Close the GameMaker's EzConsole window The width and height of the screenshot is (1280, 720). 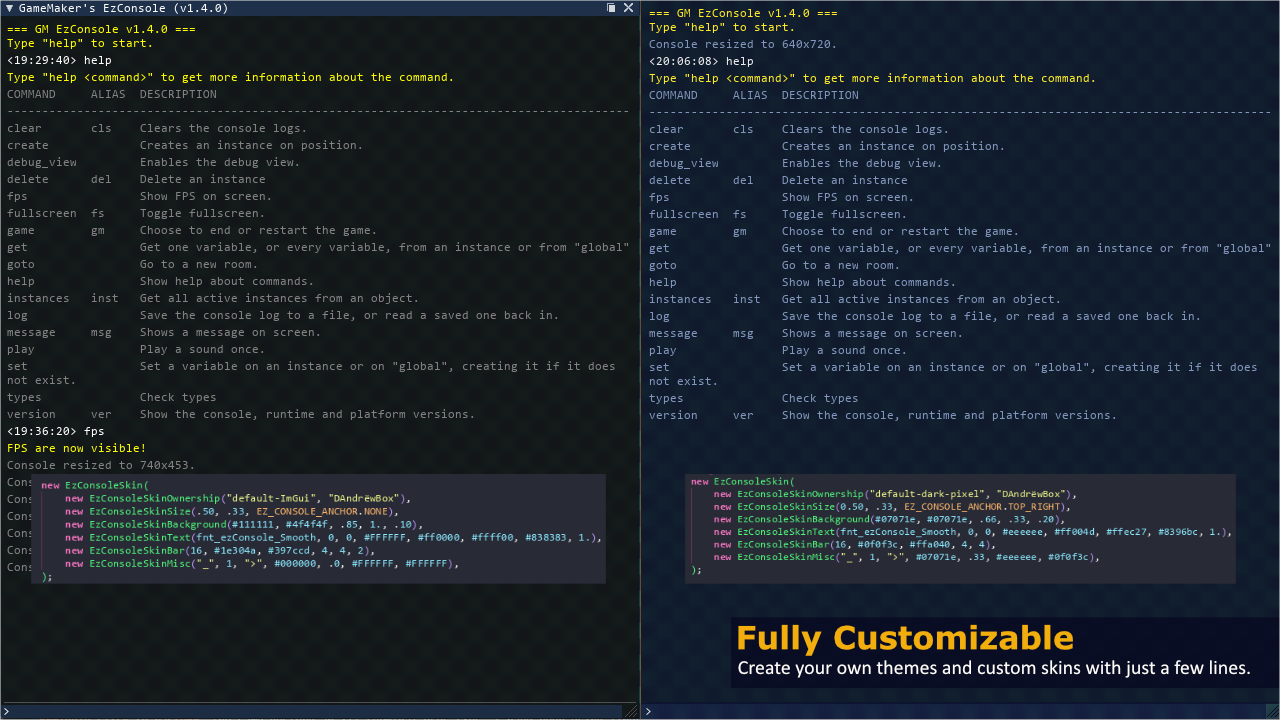coord(629,8)
